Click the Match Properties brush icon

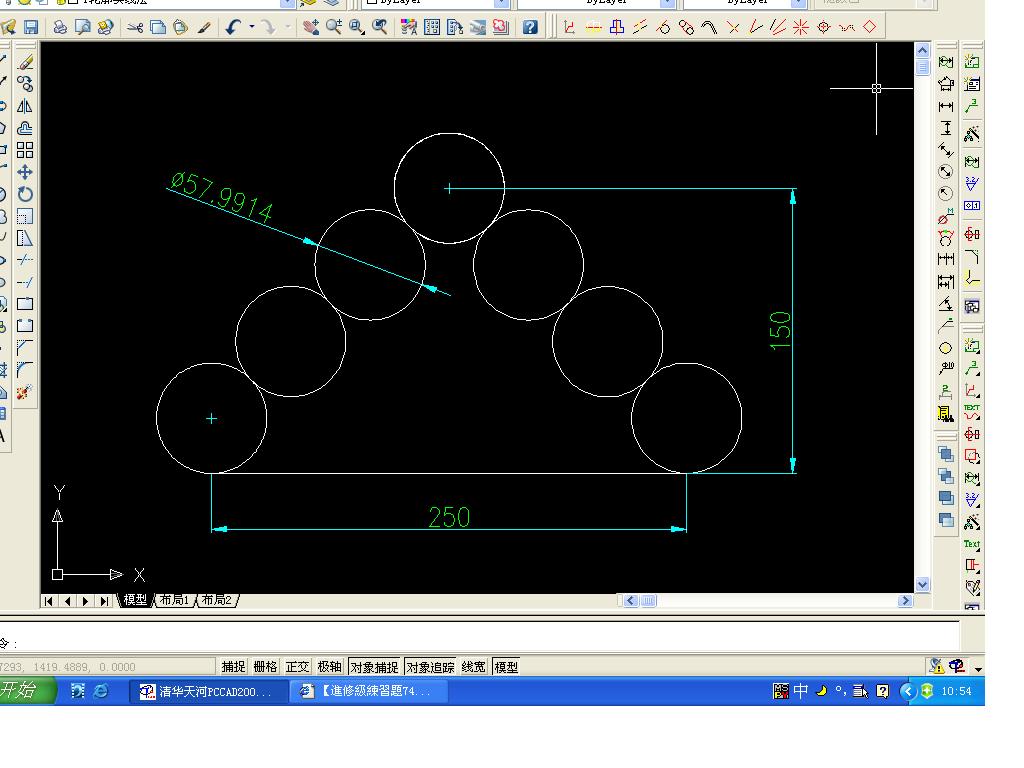click(204, 27)
